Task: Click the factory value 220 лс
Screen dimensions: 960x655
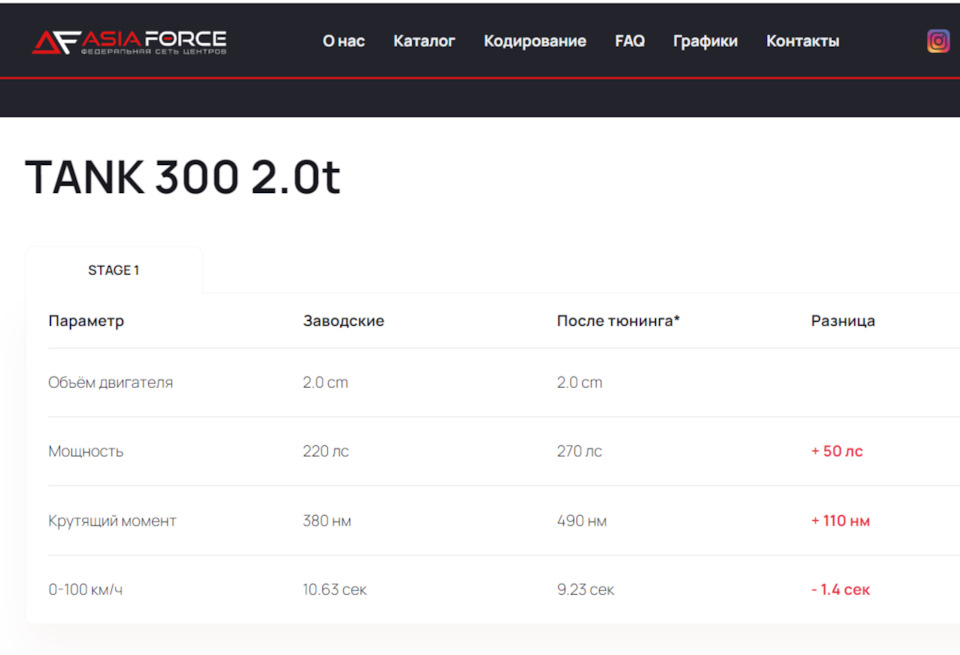Action: click(326, 451)
